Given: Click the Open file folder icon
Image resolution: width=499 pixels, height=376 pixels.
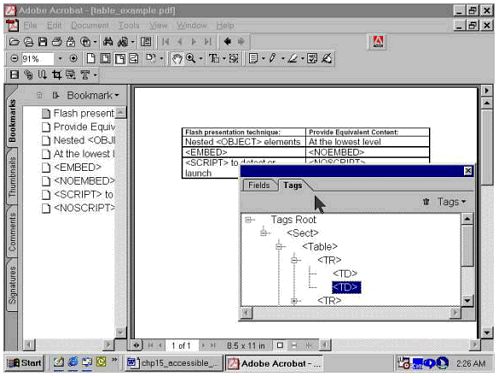Looking at the screenshot, I should [14, 42].
